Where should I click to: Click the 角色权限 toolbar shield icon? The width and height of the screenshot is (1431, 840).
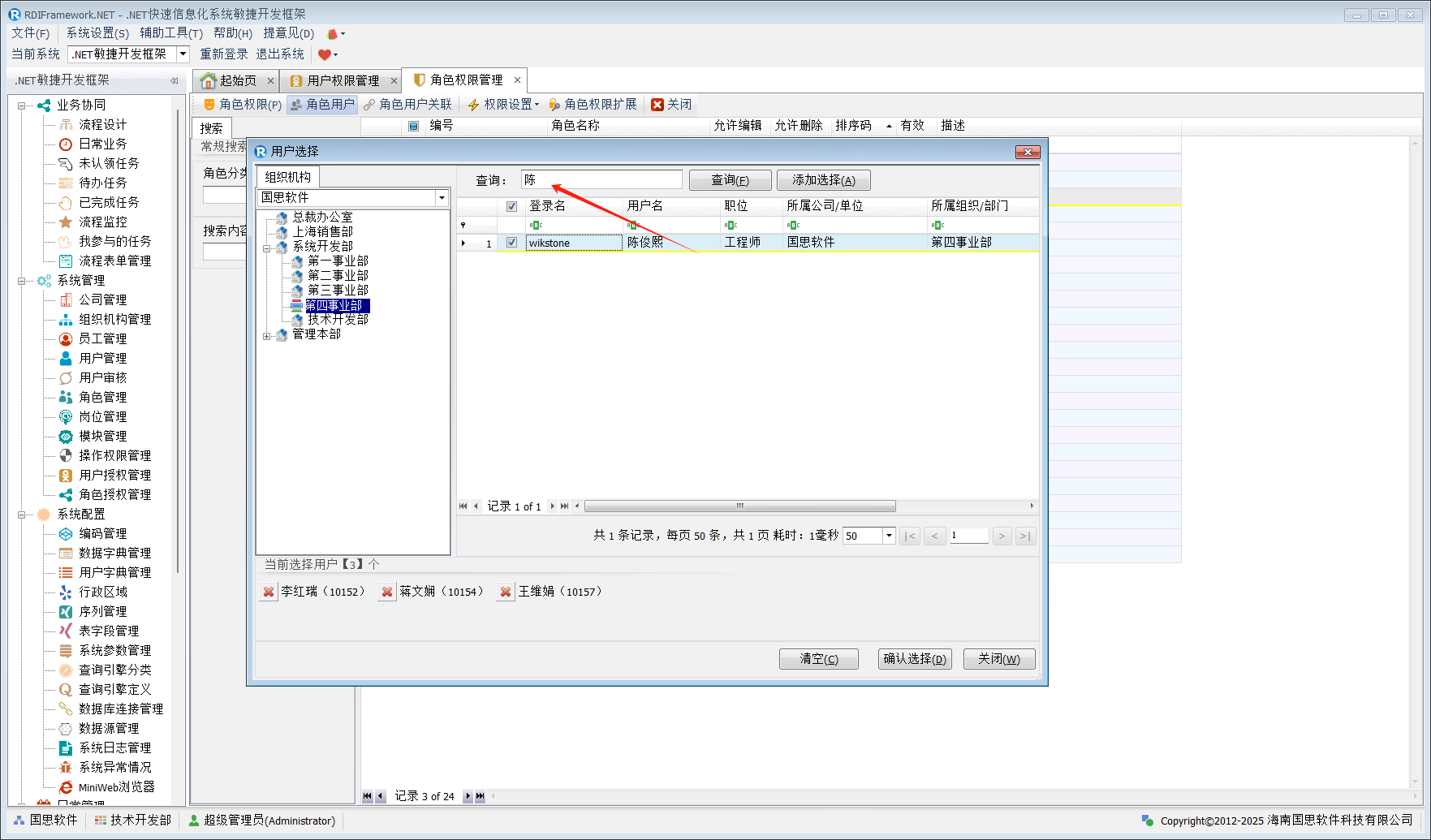coord(209,105)
